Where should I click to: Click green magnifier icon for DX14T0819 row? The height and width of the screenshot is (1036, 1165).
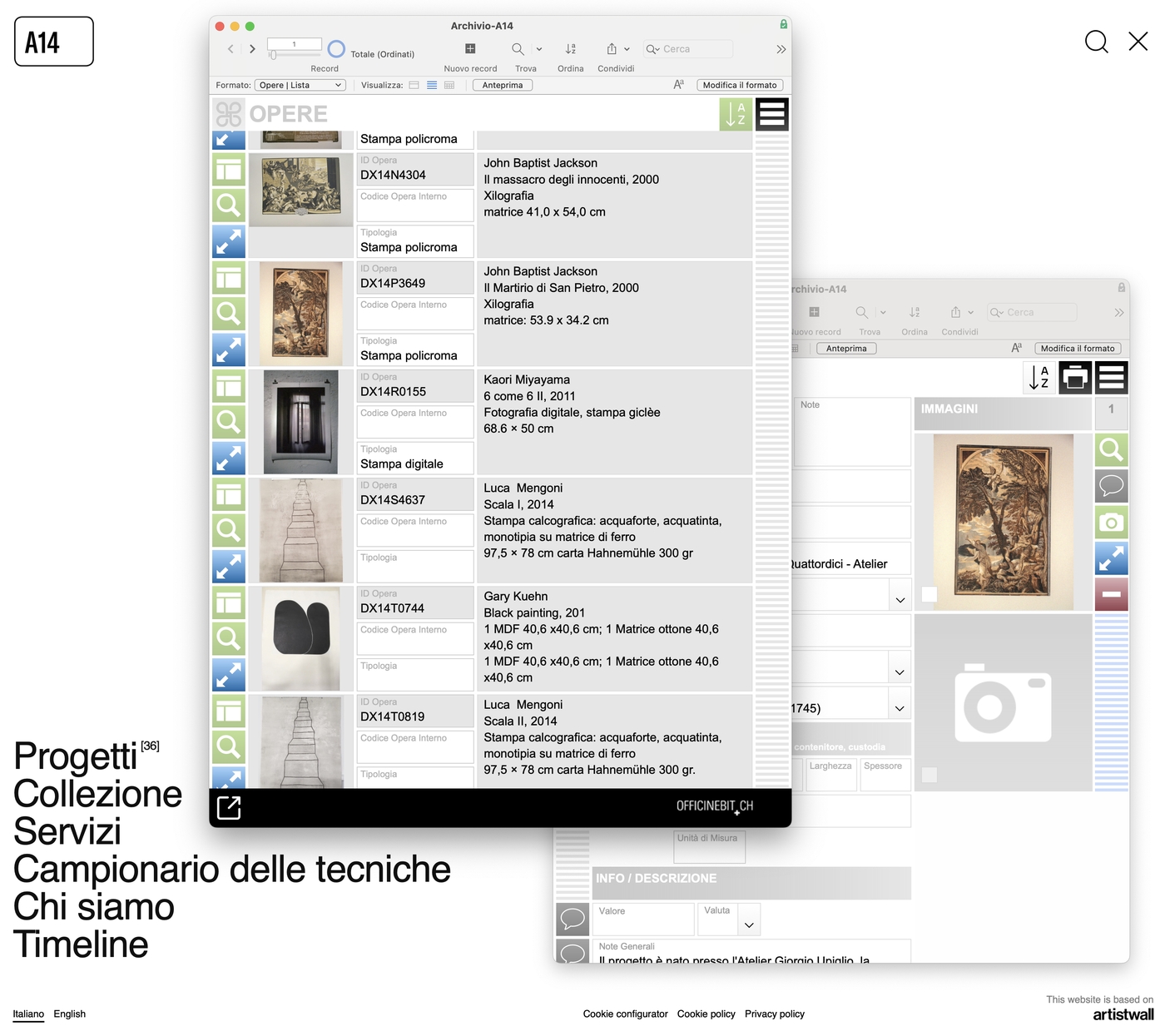point(229,746)
